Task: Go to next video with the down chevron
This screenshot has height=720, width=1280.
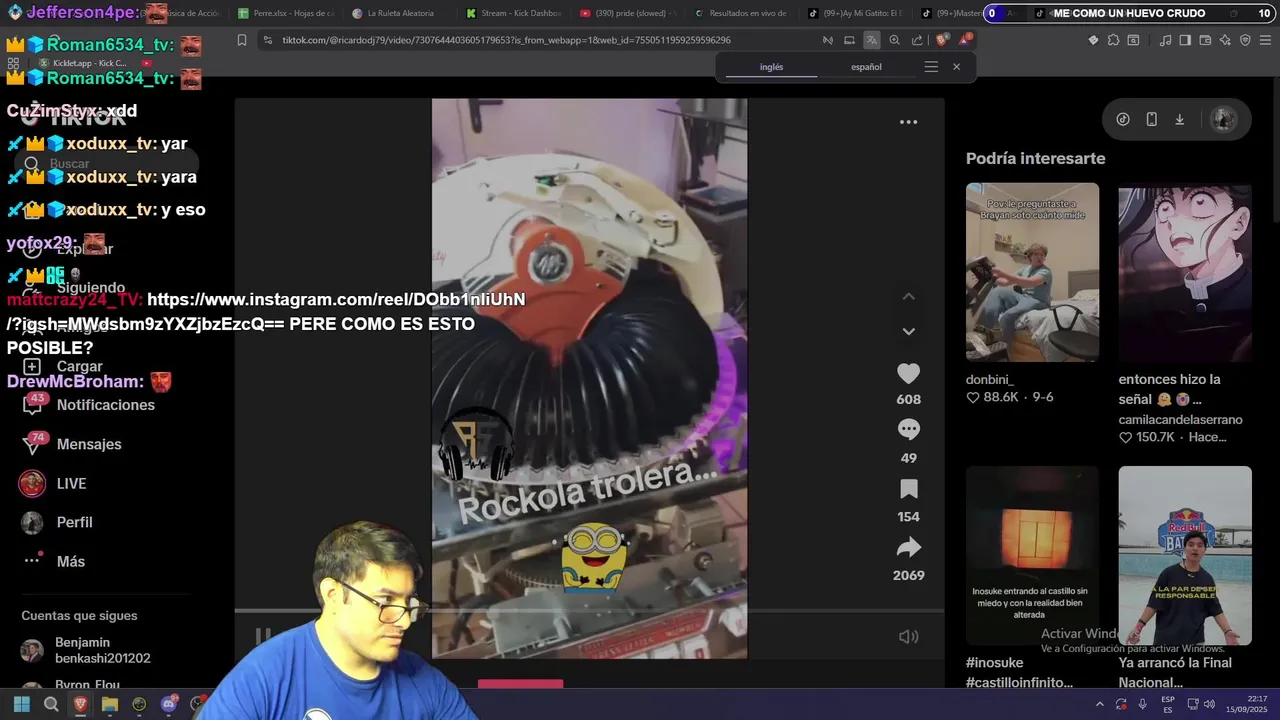Action: coord(908,331)
